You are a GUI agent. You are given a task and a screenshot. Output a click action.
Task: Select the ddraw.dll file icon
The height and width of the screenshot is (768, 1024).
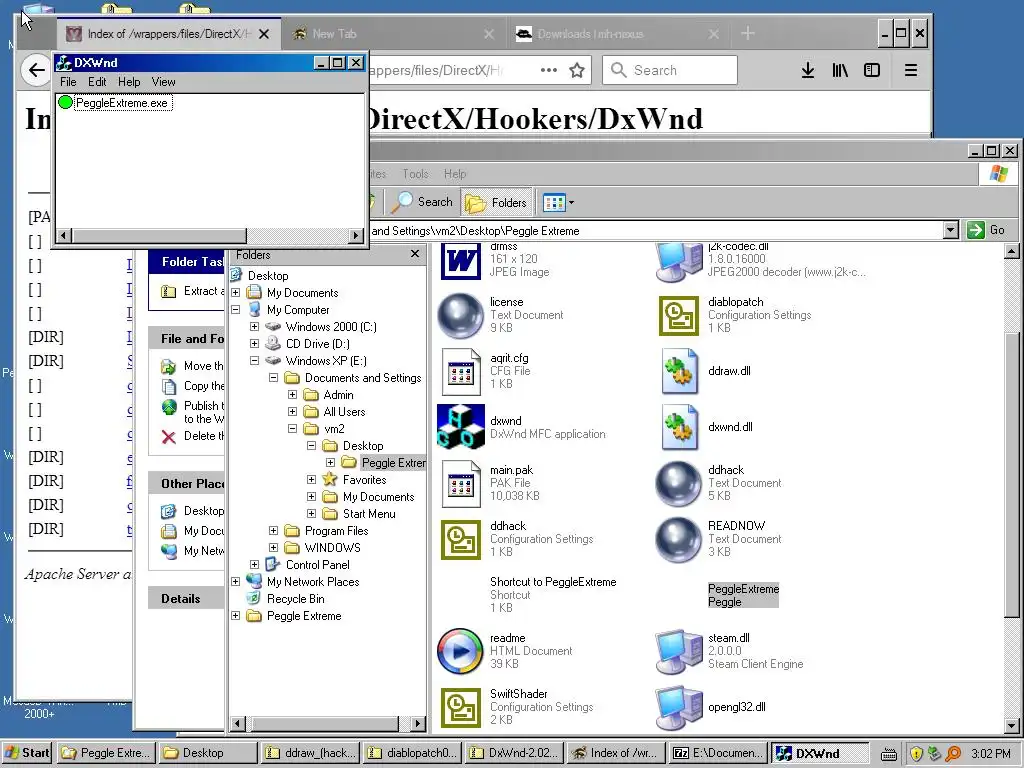click(x=679, y=371)
